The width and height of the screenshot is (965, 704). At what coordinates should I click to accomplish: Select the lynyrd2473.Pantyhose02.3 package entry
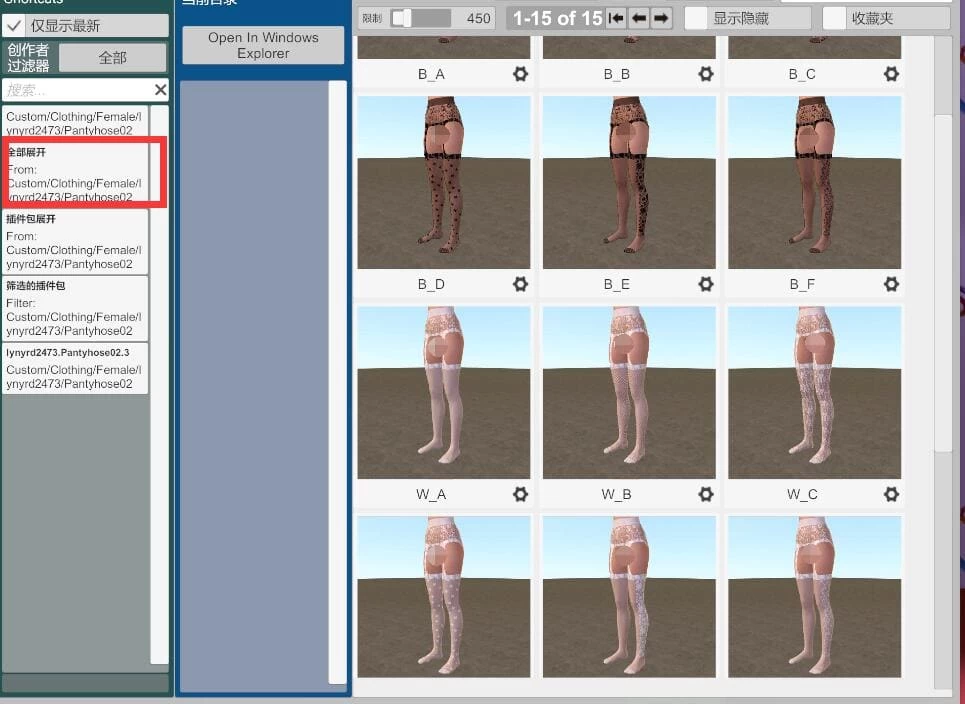(x=75, y=368)
